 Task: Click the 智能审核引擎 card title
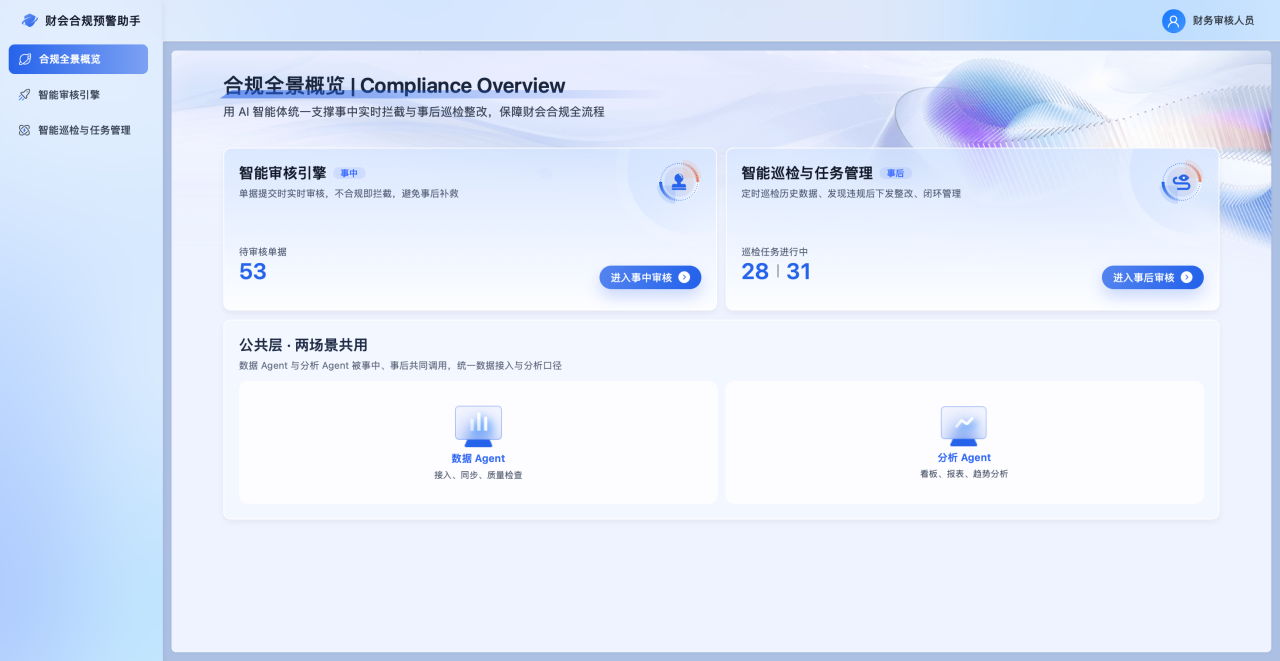pyautogui.click(x=282, y=173)
